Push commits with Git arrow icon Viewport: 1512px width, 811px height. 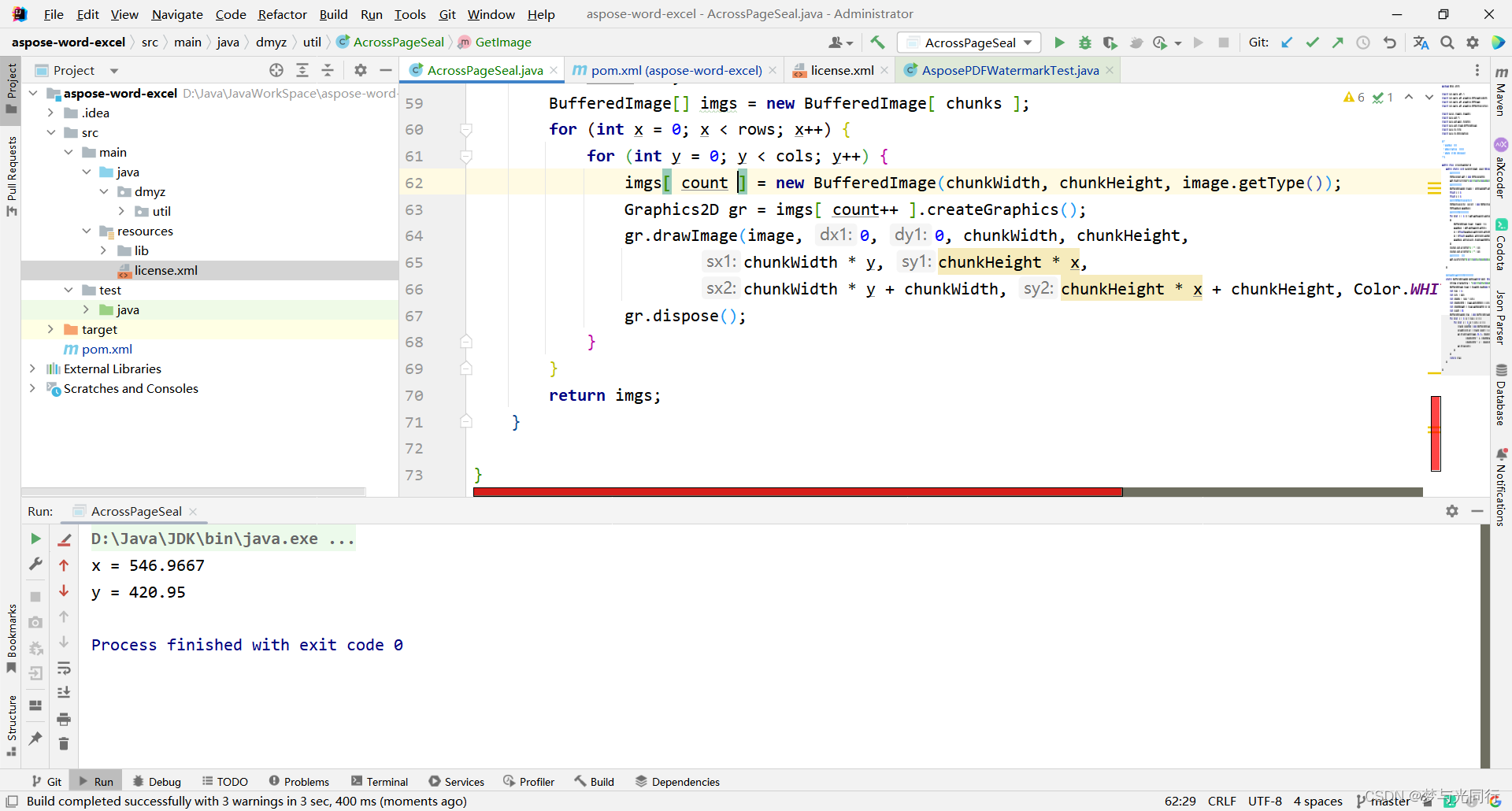coord(1337,43)
